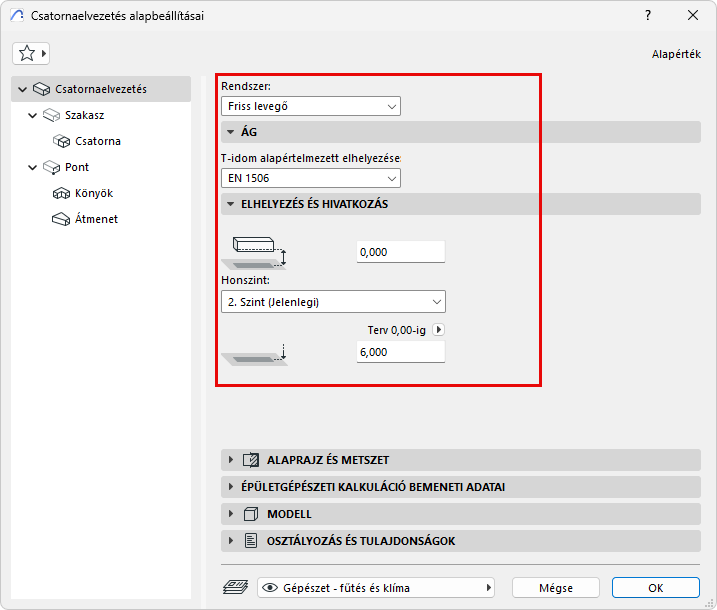The height and width of the screenshot is (610, 717).
Task: Close the Csatornaelvezetés settings dialog
Action: pyautogui.click(x=693, y=15)
